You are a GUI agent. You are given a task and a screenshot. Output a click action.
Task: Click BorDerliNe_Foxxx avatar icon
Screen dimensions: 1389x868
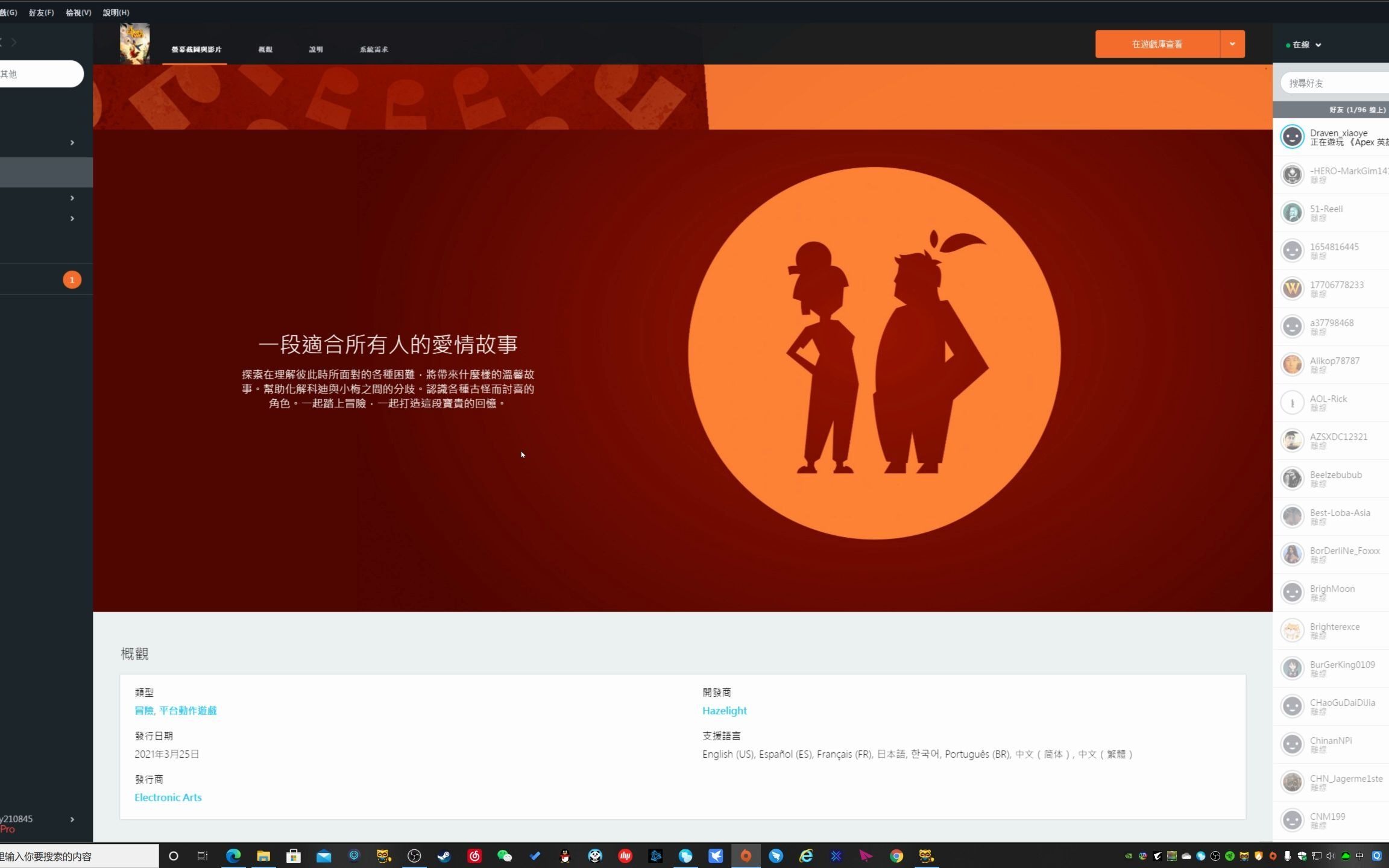pyautogui.click(x=1292, y=555)
